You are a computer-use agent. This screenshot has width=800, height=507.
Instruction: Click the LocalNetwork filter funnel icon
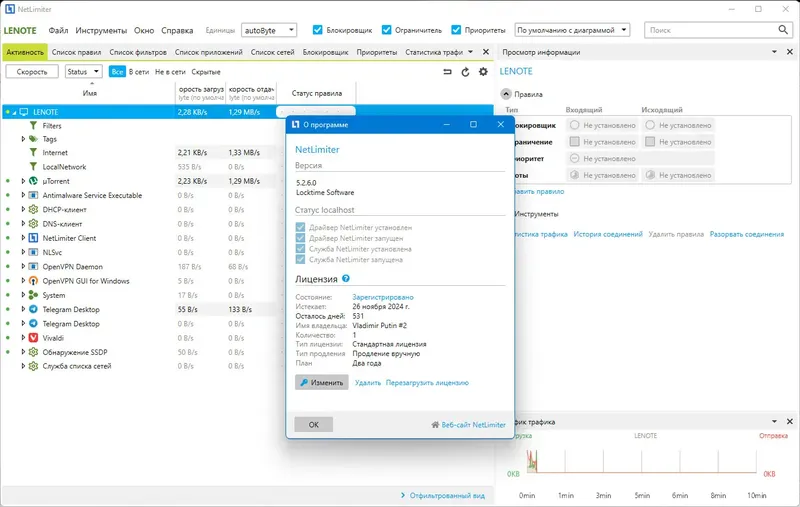33,167
